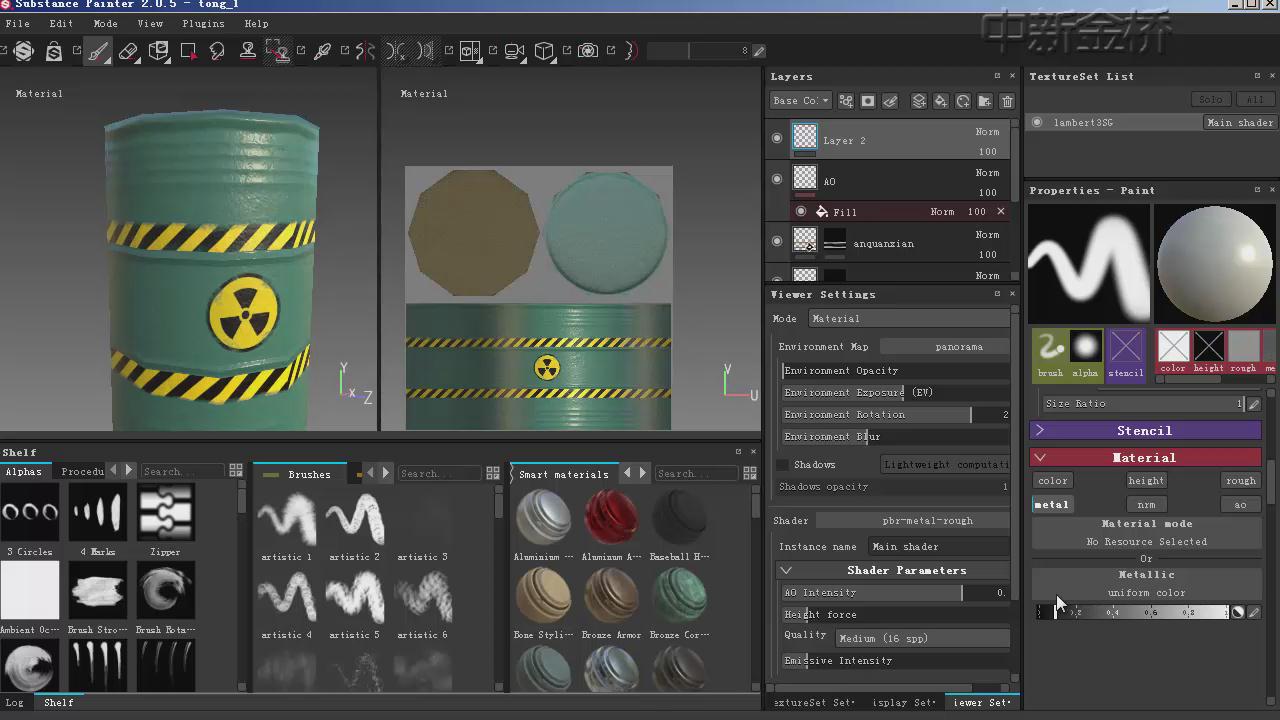
Task: Open the Plugins menu
Action: pyautogui.click(x=203, y=23)
